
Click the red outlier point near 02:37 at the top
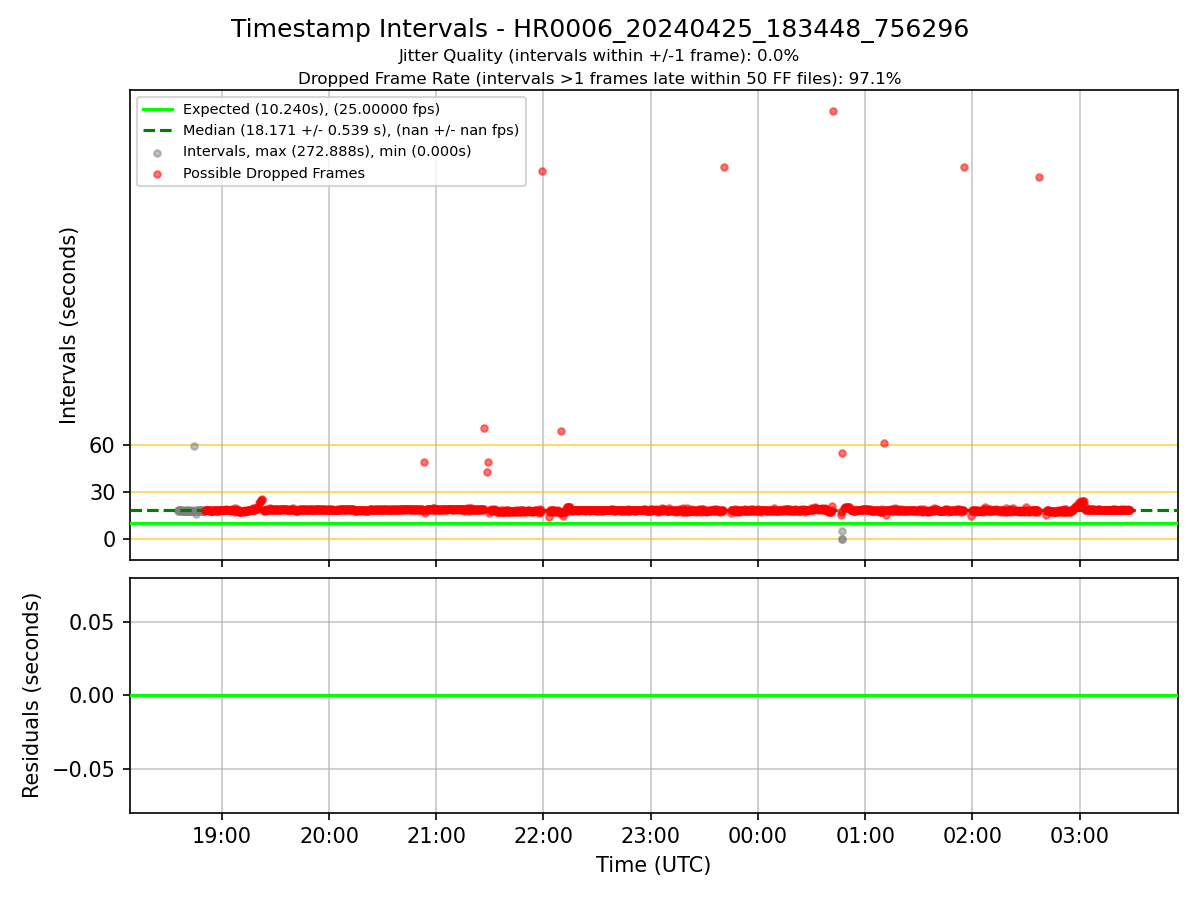click(x=1039, y=177)
